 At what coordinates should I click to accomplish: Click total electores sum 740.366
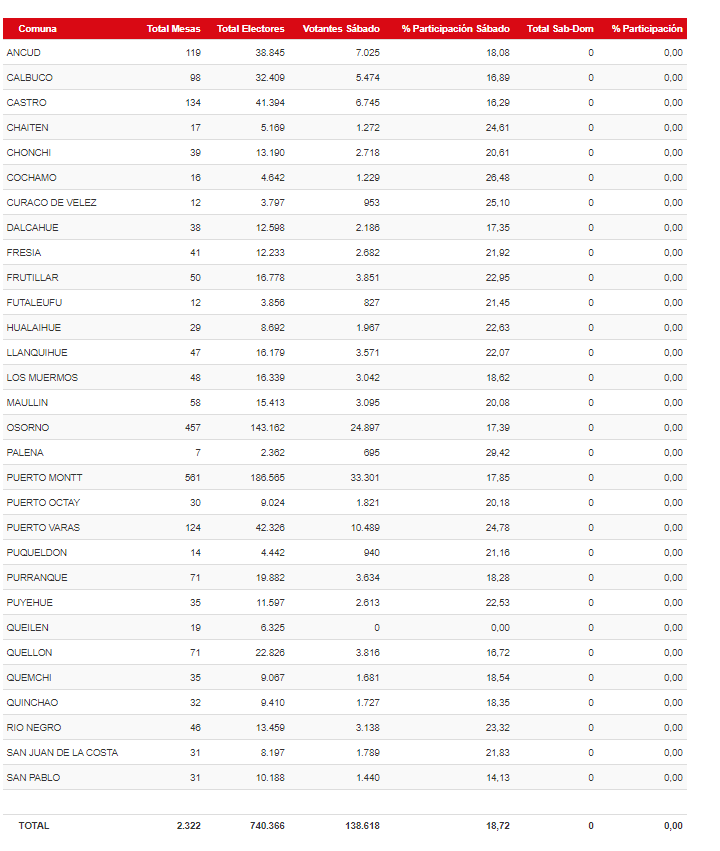pyautogui.click(x=267, y=825)
